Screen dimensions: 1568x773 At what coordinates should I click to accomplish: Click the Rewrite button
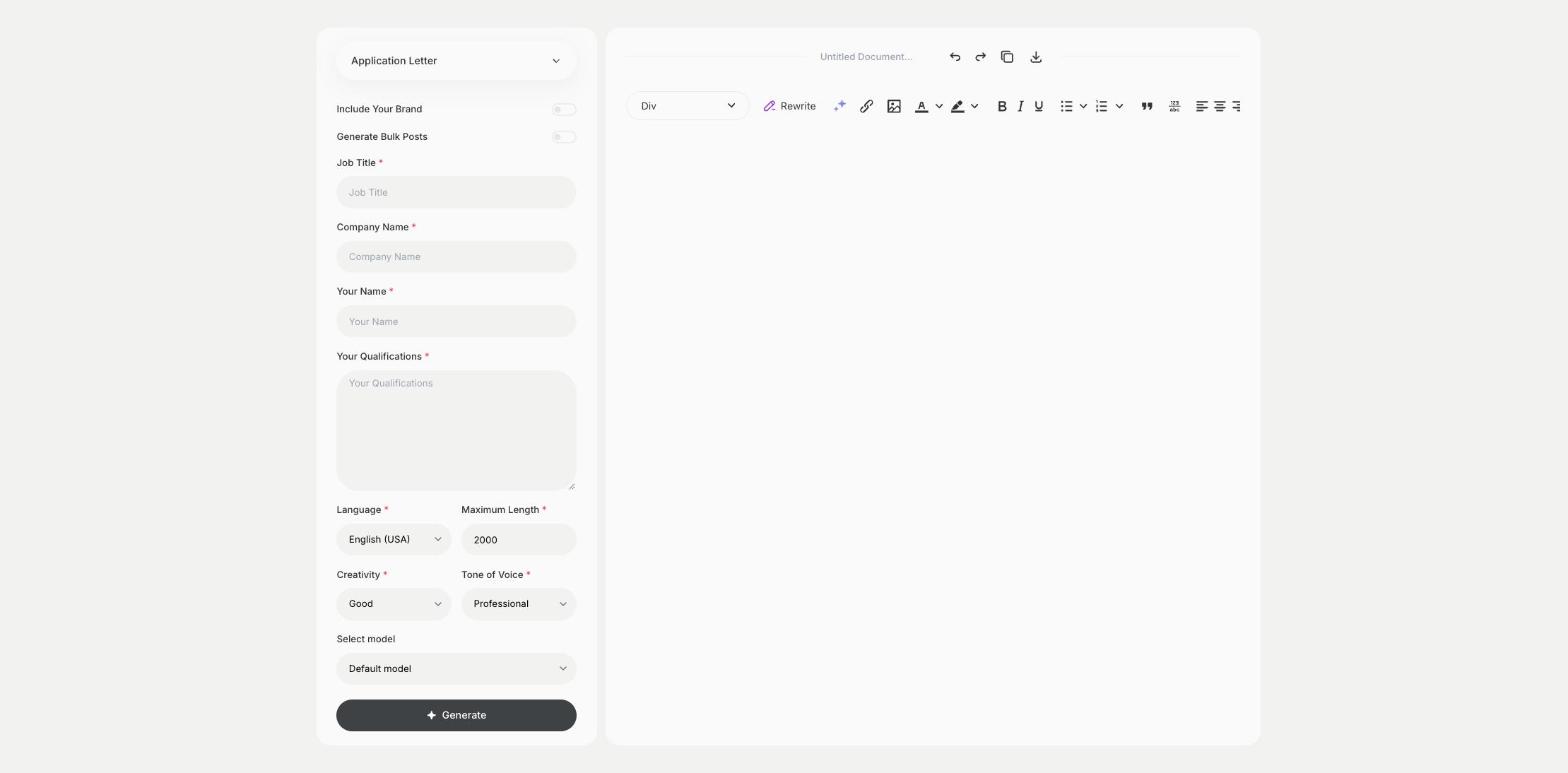point(790,106)
